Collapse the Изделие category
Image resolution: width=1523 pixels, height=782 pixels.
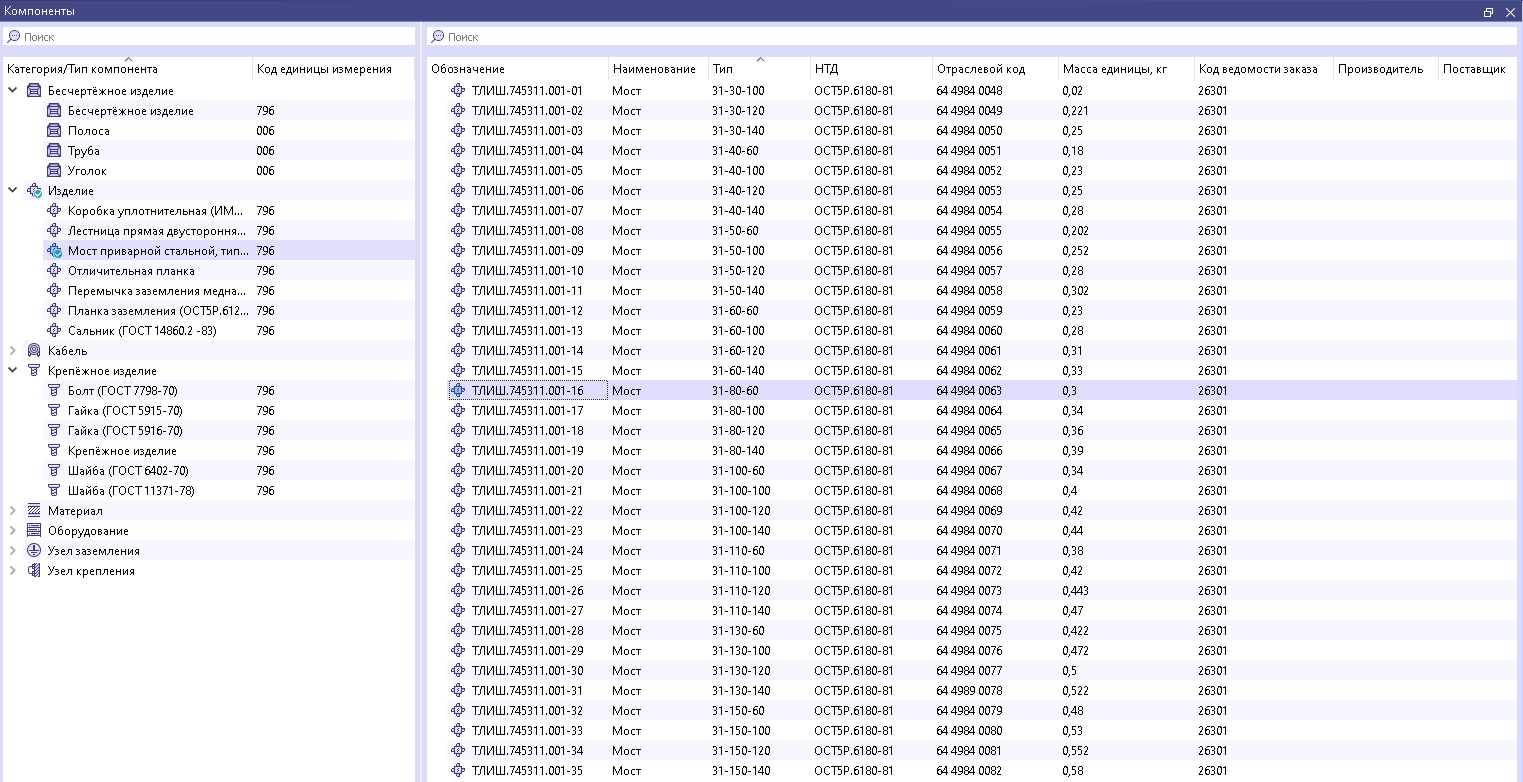pyautogui.click(x=12, y=191)
